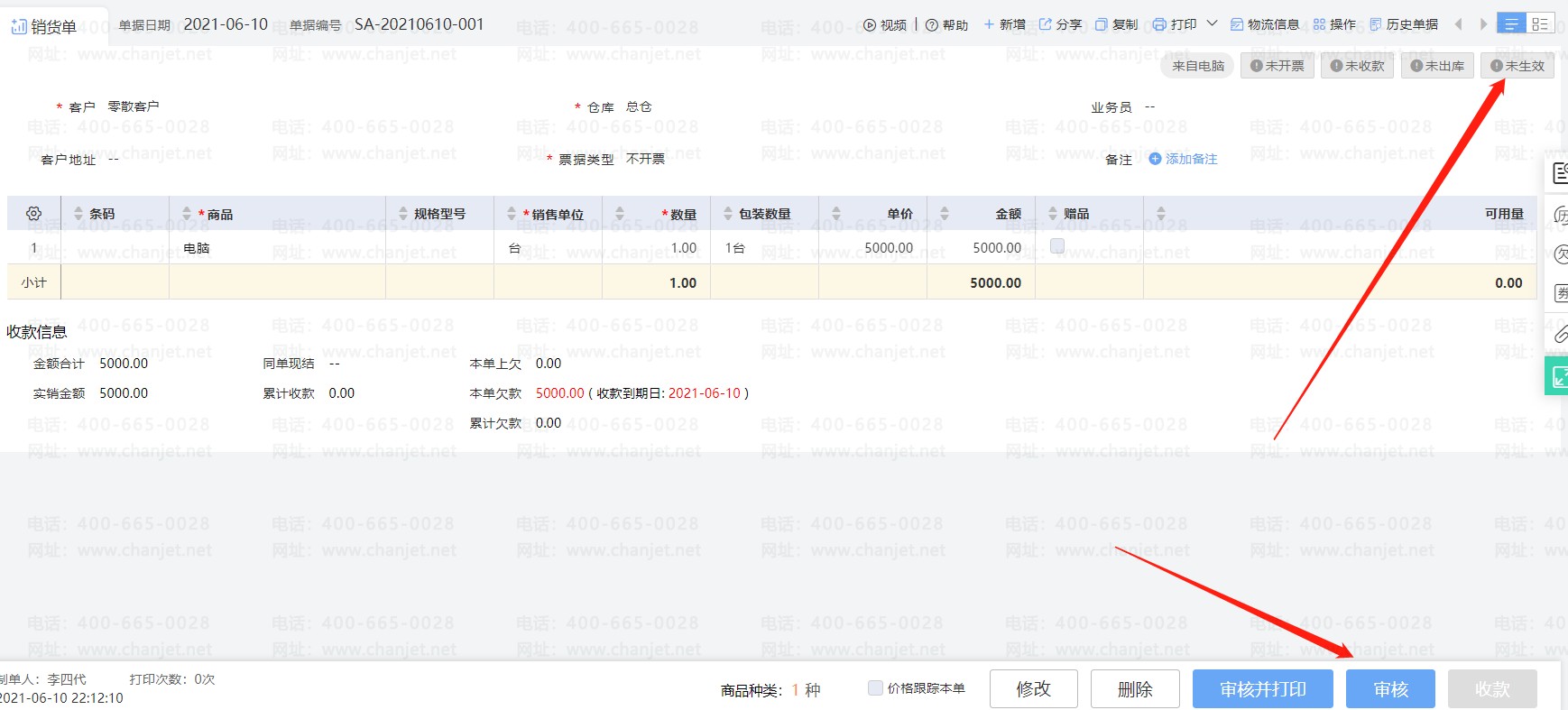Sort the table by 数量 column
1568x710 pixels.
click(620, 214)
